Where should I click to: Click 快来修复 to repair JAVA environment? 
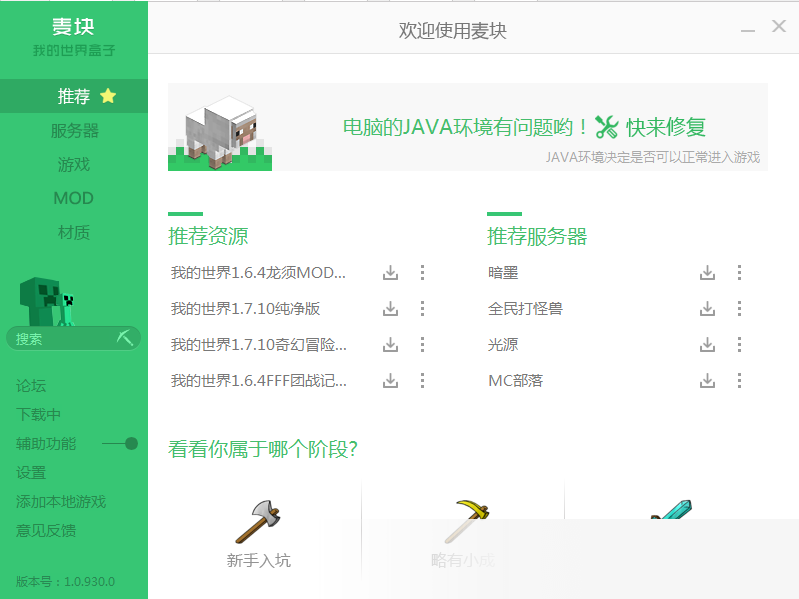click(x=666, y=127)
